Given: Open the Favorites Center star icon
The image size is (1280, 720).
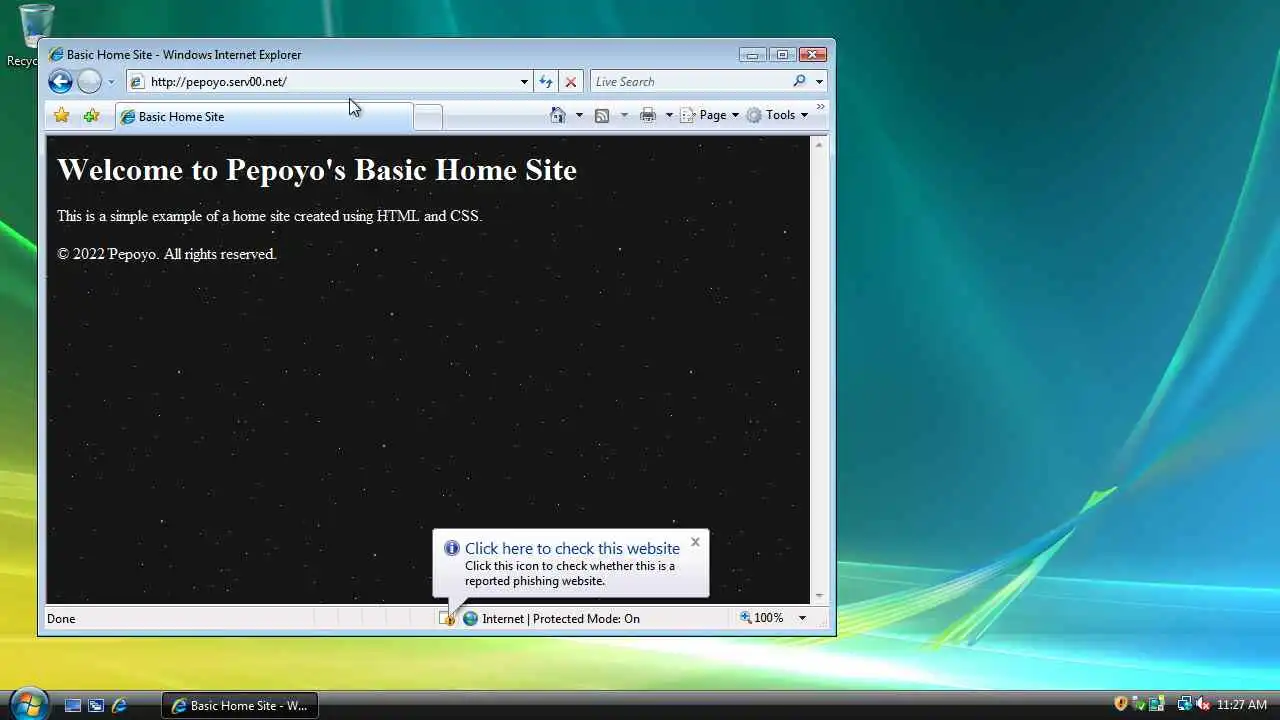Looking at the screenshot, I should pos(62,116).
